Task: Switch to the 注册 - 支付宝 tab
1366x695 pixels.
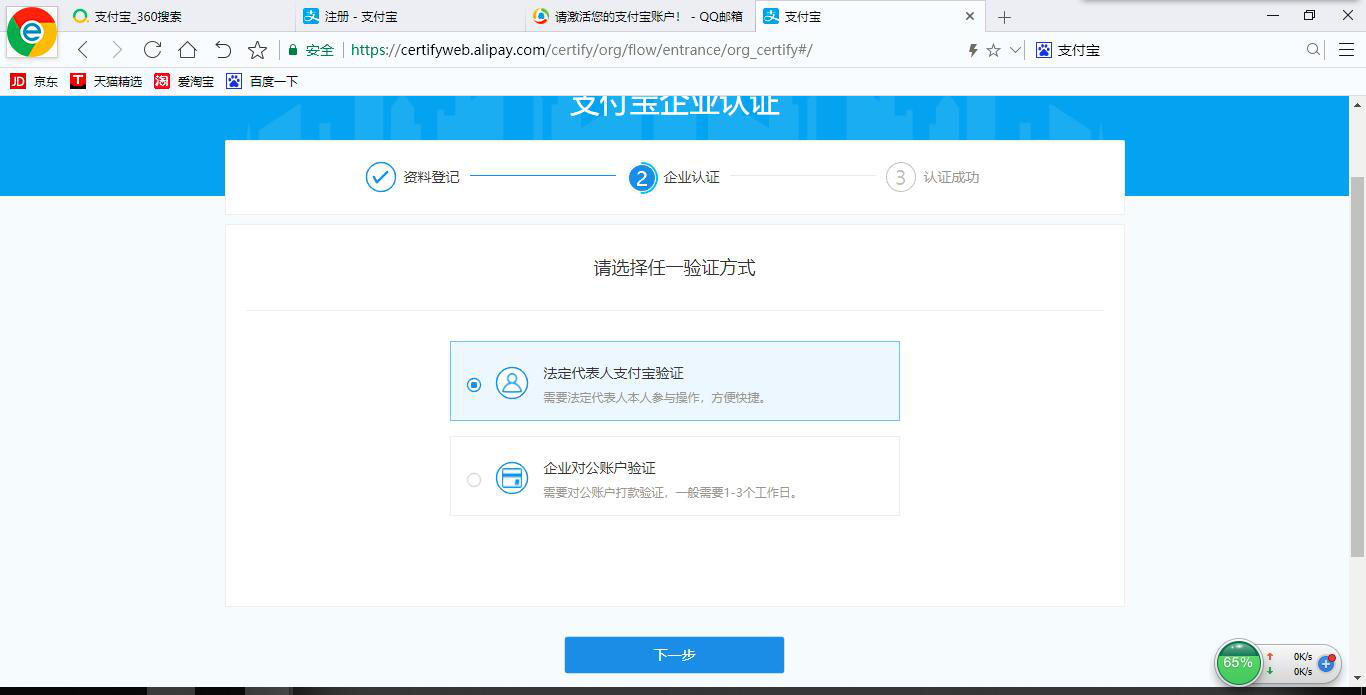Action: pyautogui.click(x=410, y=16)
